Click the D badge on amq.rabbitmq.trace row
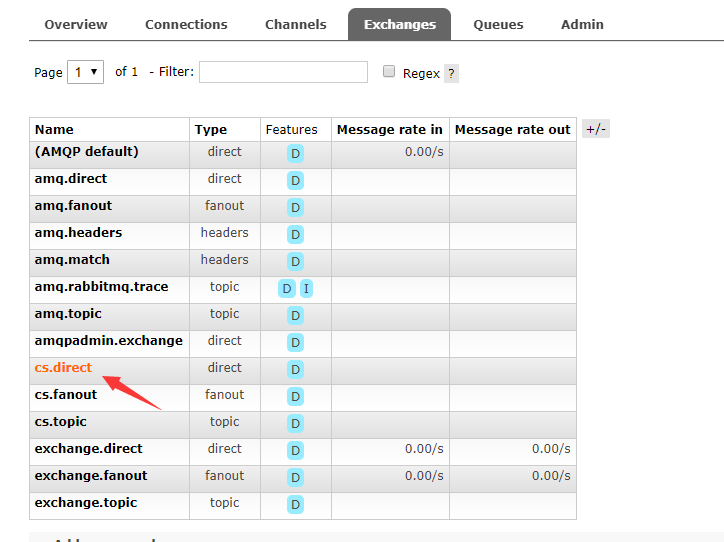 [x=287, y=289]
